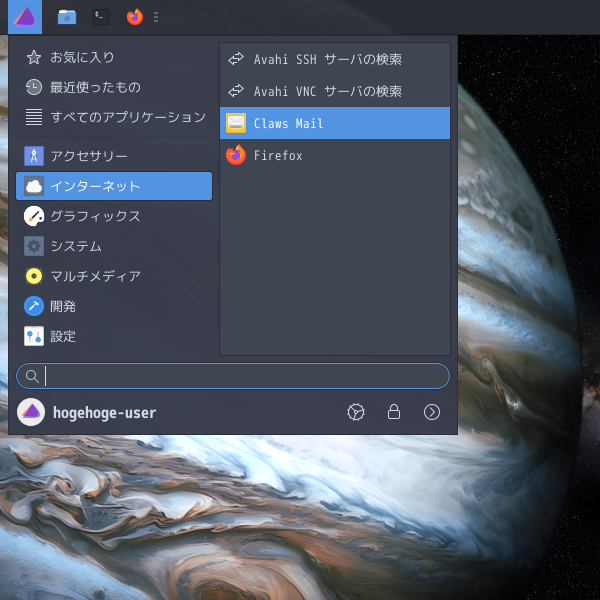Click the gear icon for システム
Screen dimensions: 600x600
pyautogui.click(x=34, y=246)
